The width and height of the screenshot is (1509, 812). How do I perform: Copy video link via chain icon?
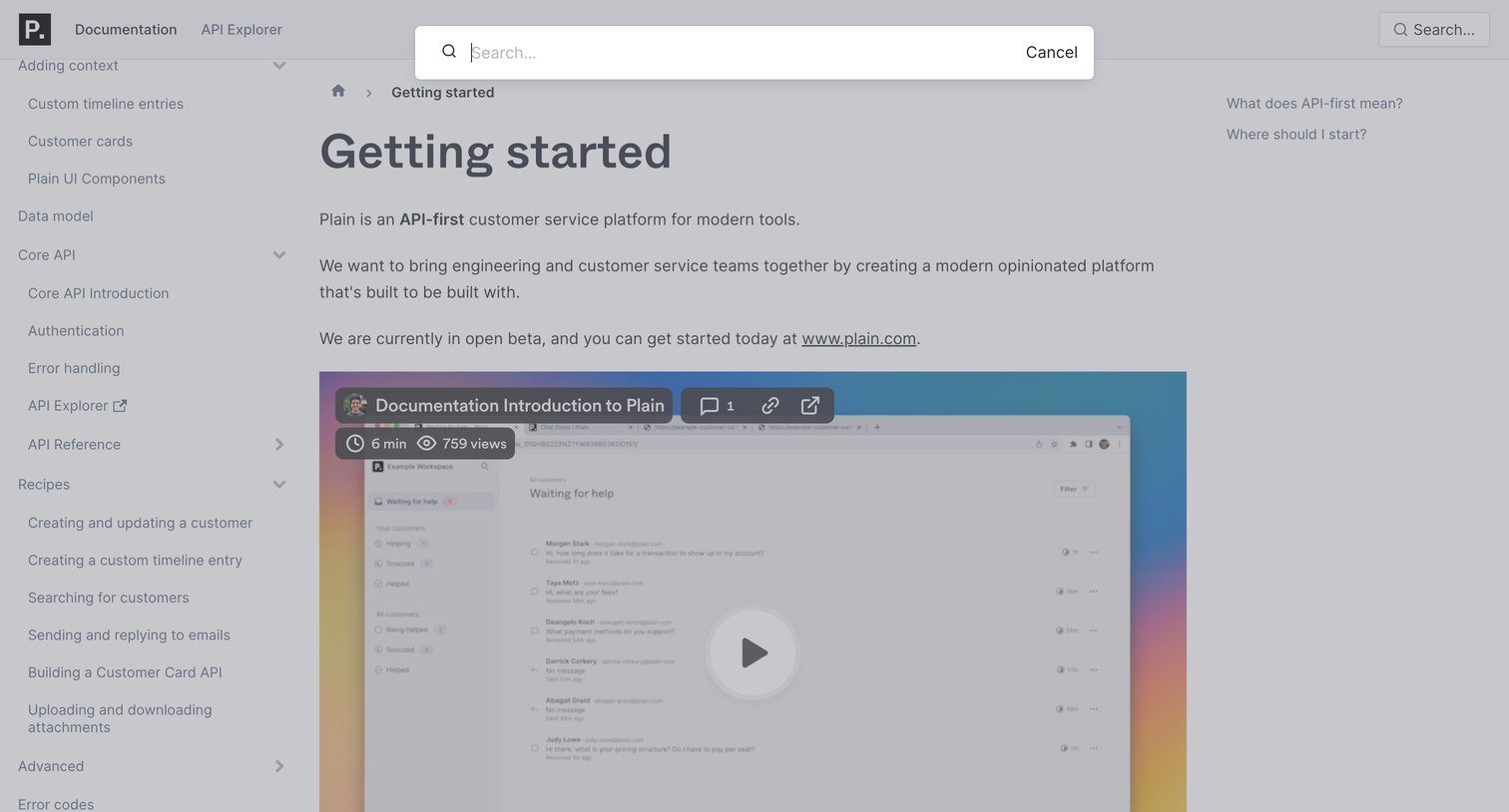click(x=770, y=406)
